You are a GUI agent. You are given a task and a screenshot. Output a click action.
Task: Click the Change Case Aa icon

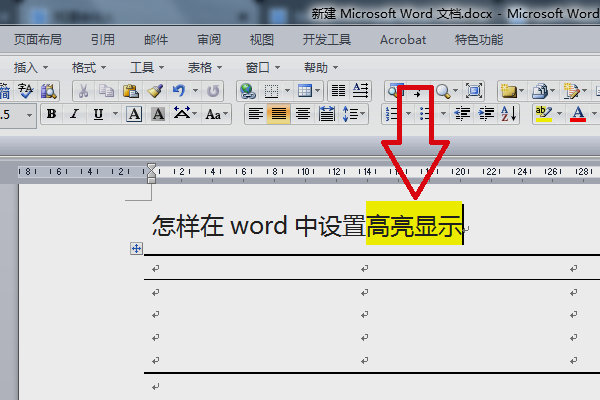point(213,114)
